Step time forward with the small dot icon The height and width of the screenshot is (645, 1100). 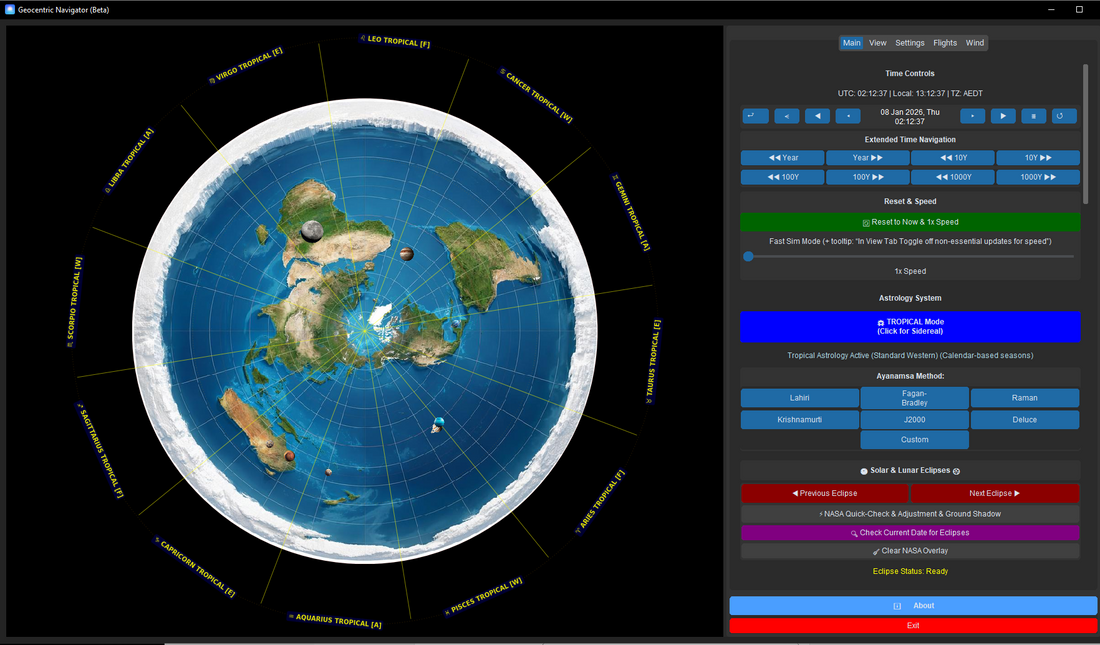point(972,116)
